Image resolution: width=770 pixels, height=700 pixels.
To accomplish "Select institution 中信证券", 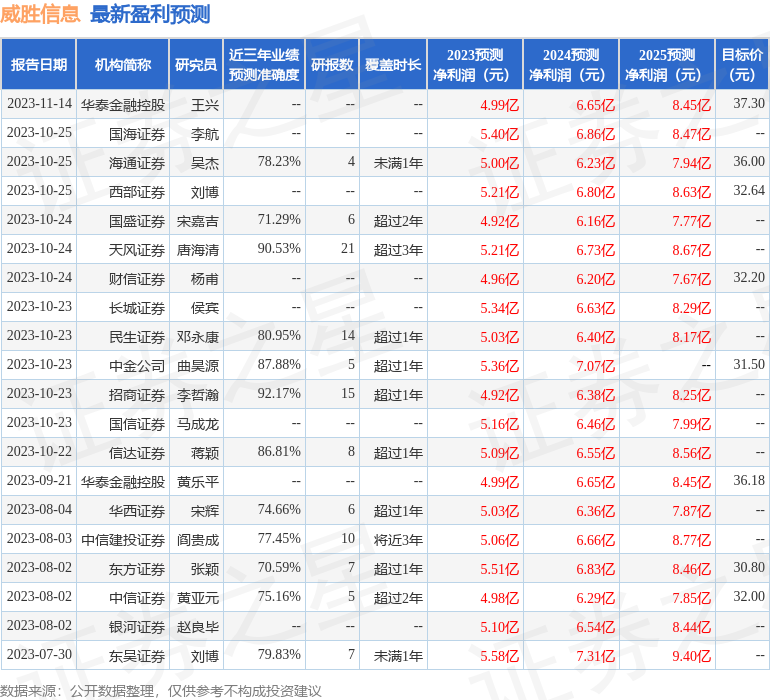I will (137, 597).
